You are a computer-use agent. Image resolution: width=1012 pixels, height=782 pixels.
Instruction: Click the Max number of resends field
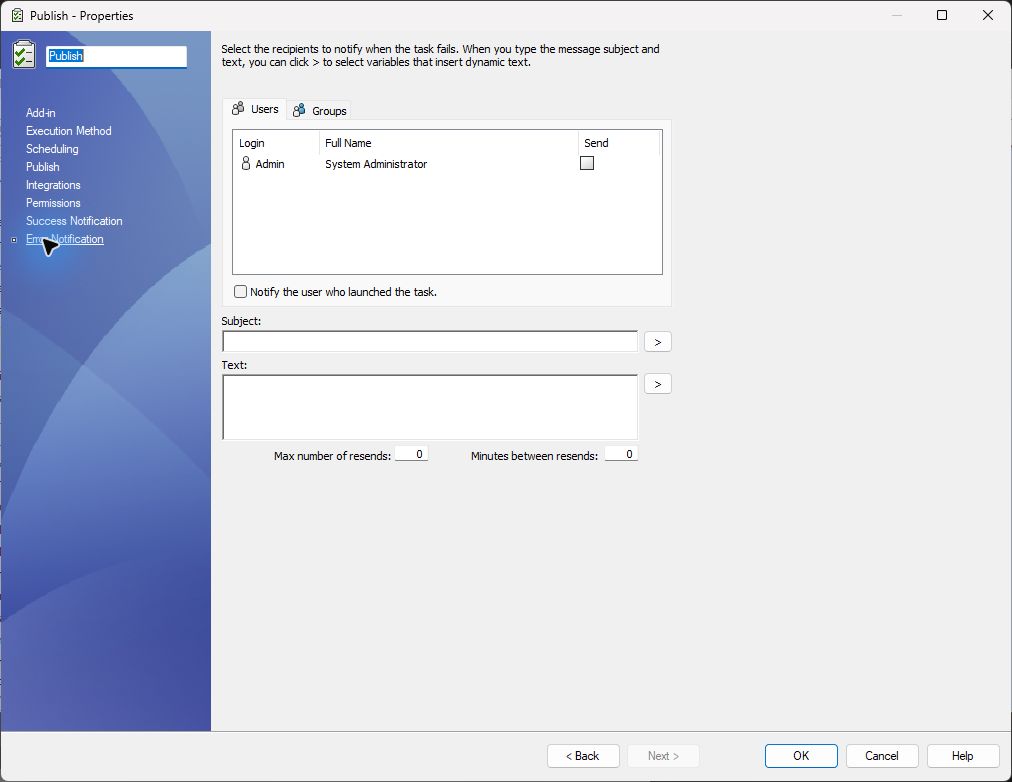pos(411,454)
